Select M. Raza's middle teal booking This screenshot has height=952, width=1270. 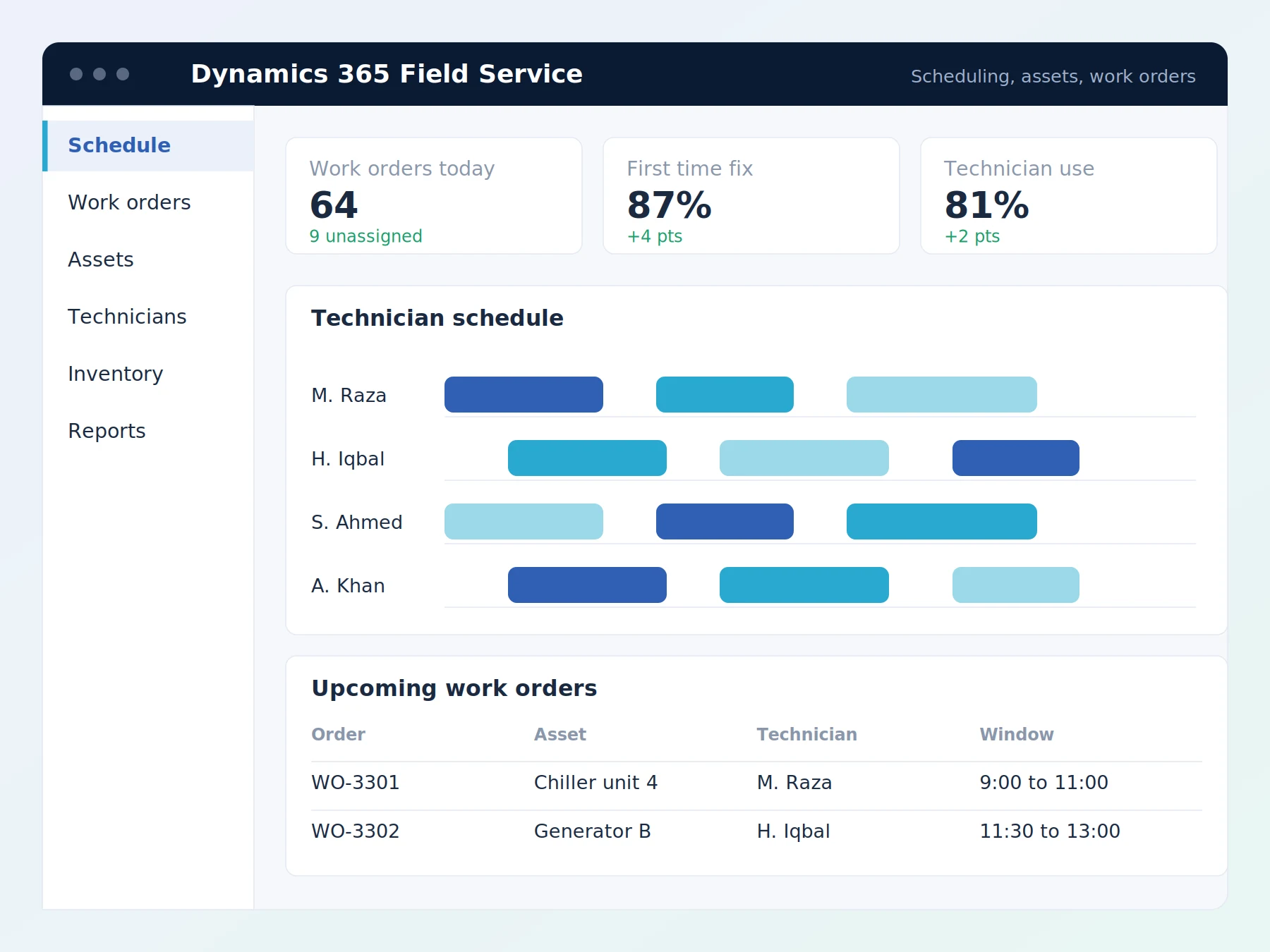(725, 394)
